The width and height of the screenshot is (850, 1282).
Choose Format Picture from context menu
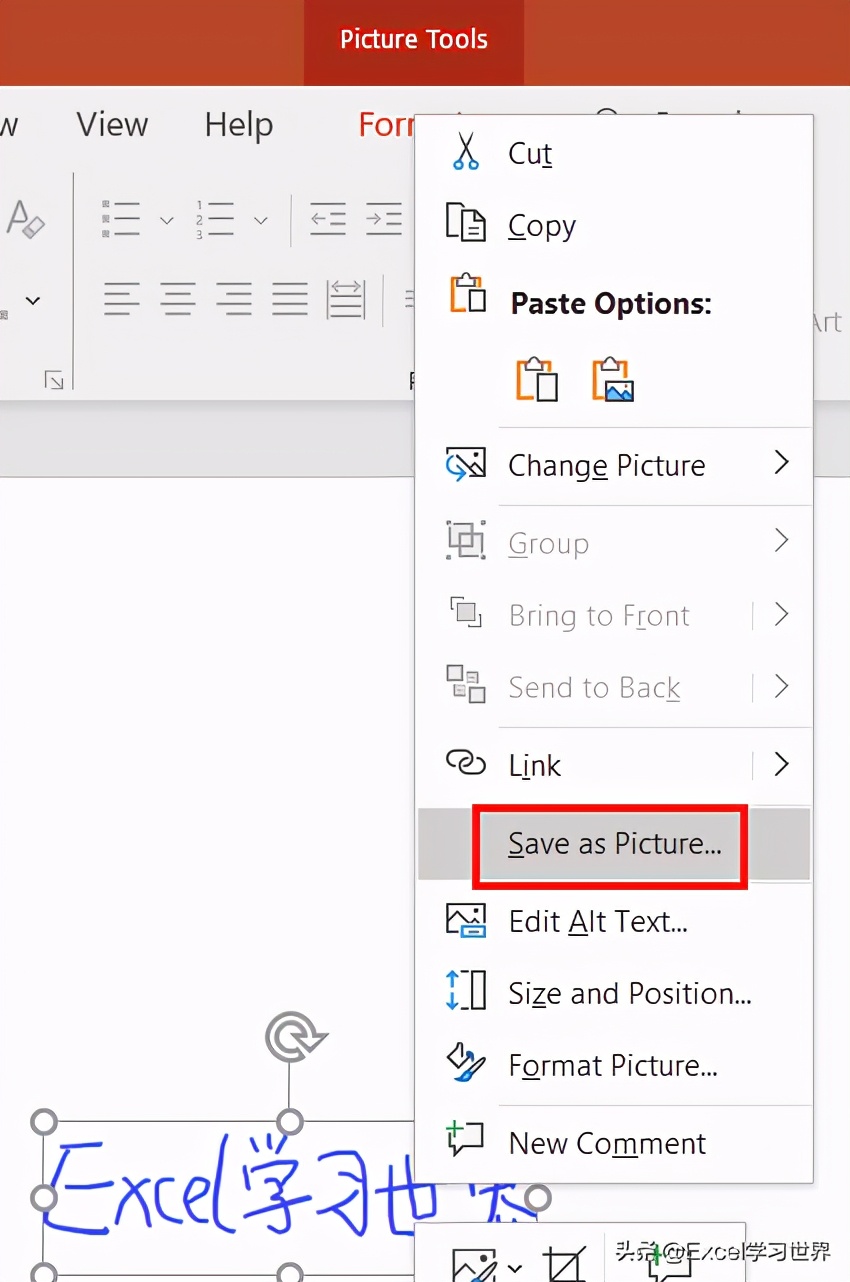tap(614, 1065)
